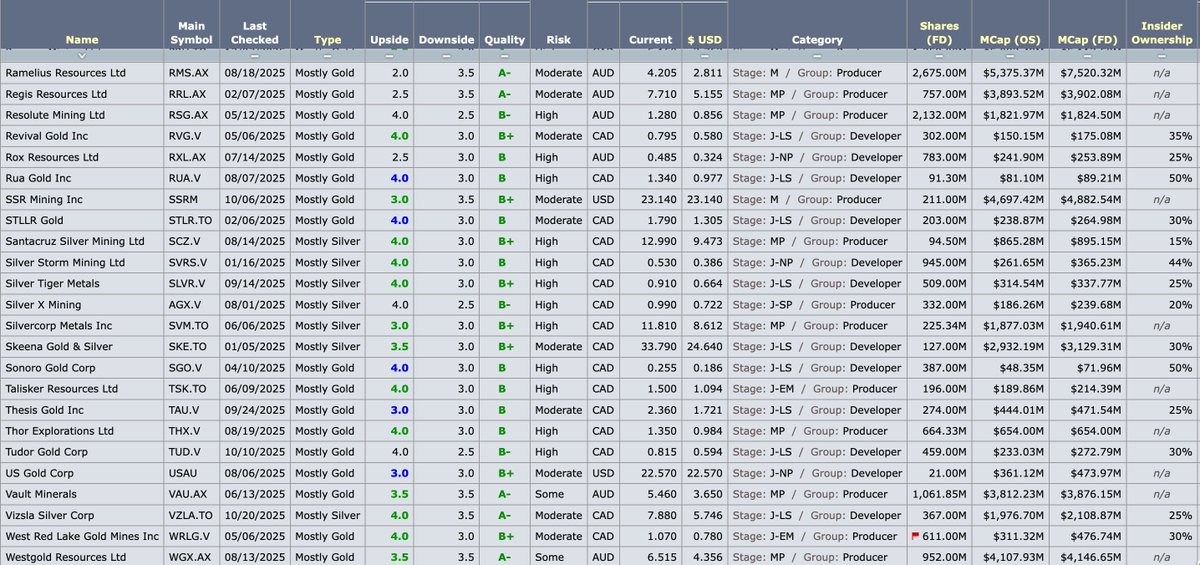The height and width of the screenshot is (565, 1200).
Task: Click the 1,061.85M shares for Vault Minerals
Action: click(x=939, y=494)
